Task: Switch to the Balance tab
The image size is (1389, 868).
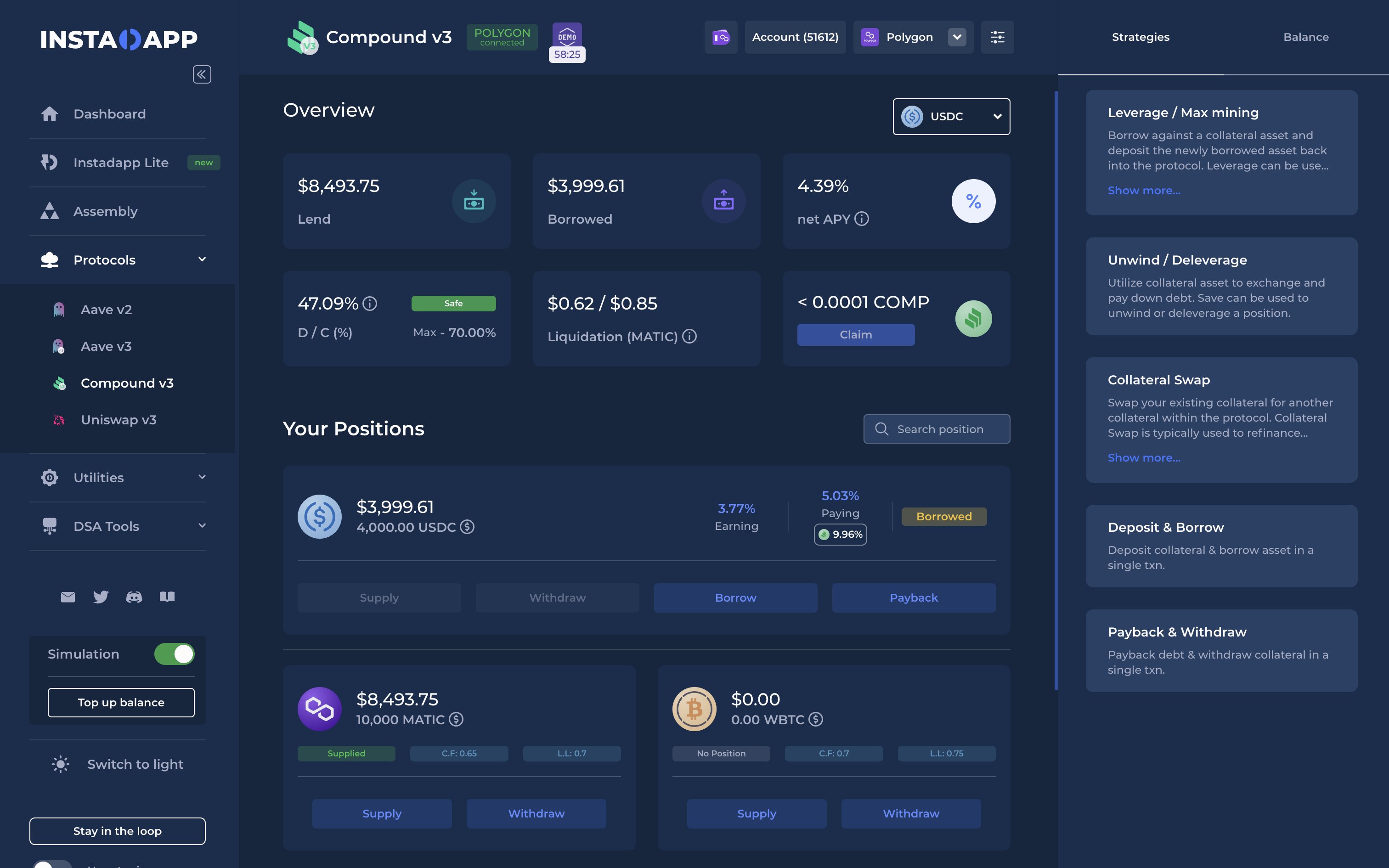Action: 1306,37
